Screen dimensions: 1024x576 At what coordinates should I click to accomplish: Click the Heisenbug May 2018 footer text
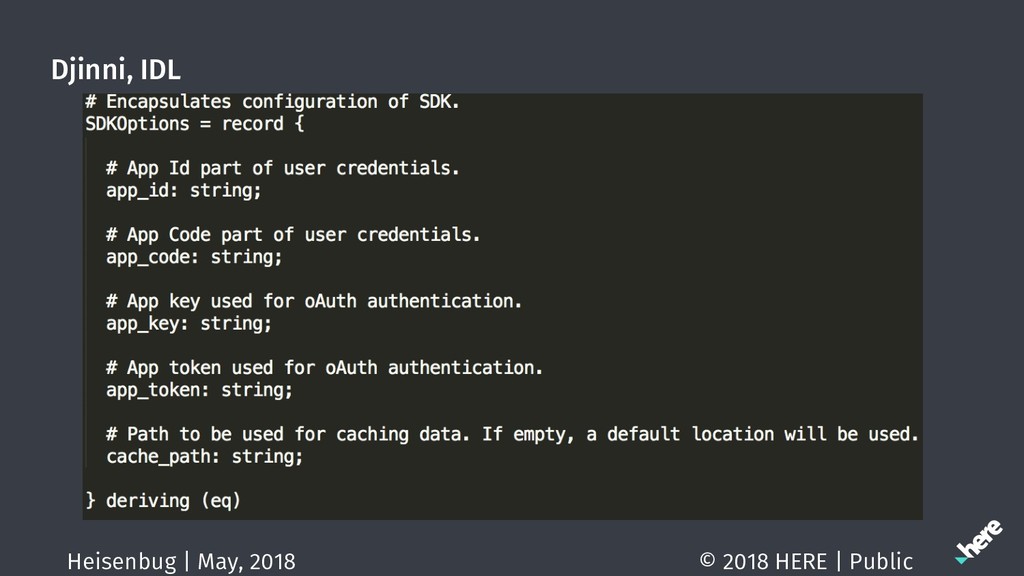181,562
